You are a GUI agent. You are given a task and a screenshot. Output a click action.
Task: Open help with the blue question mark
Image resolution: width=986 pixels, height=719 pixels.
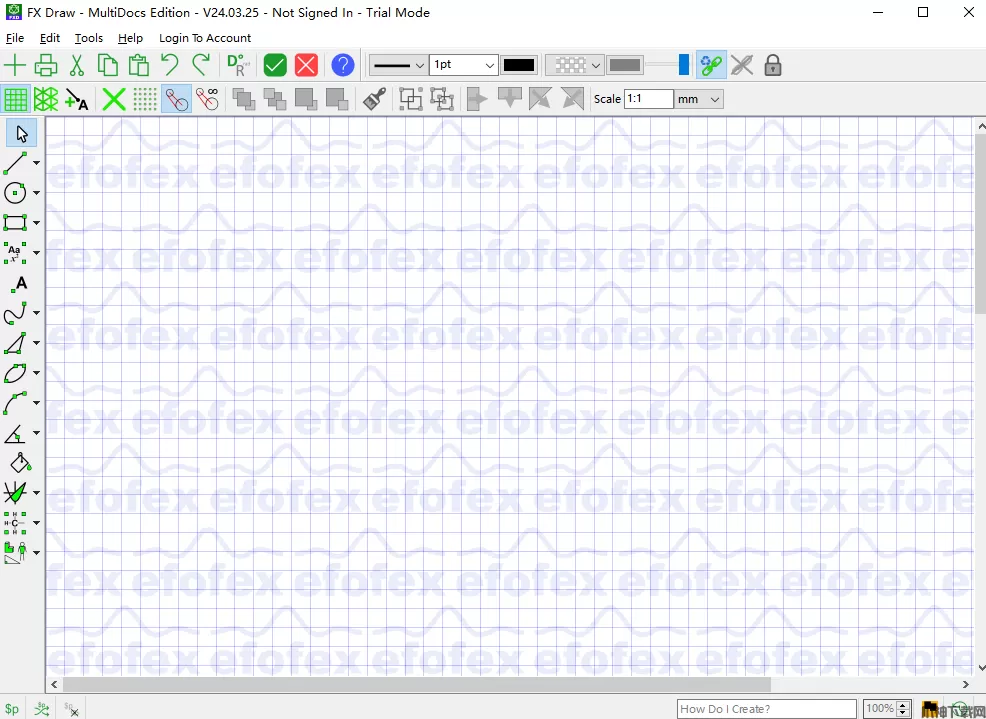click(x=342, y=66)
